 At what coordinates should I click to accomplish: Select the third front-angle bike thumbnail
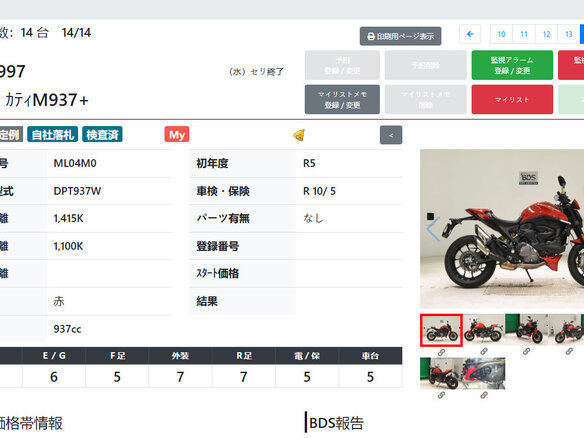point(526,330)
